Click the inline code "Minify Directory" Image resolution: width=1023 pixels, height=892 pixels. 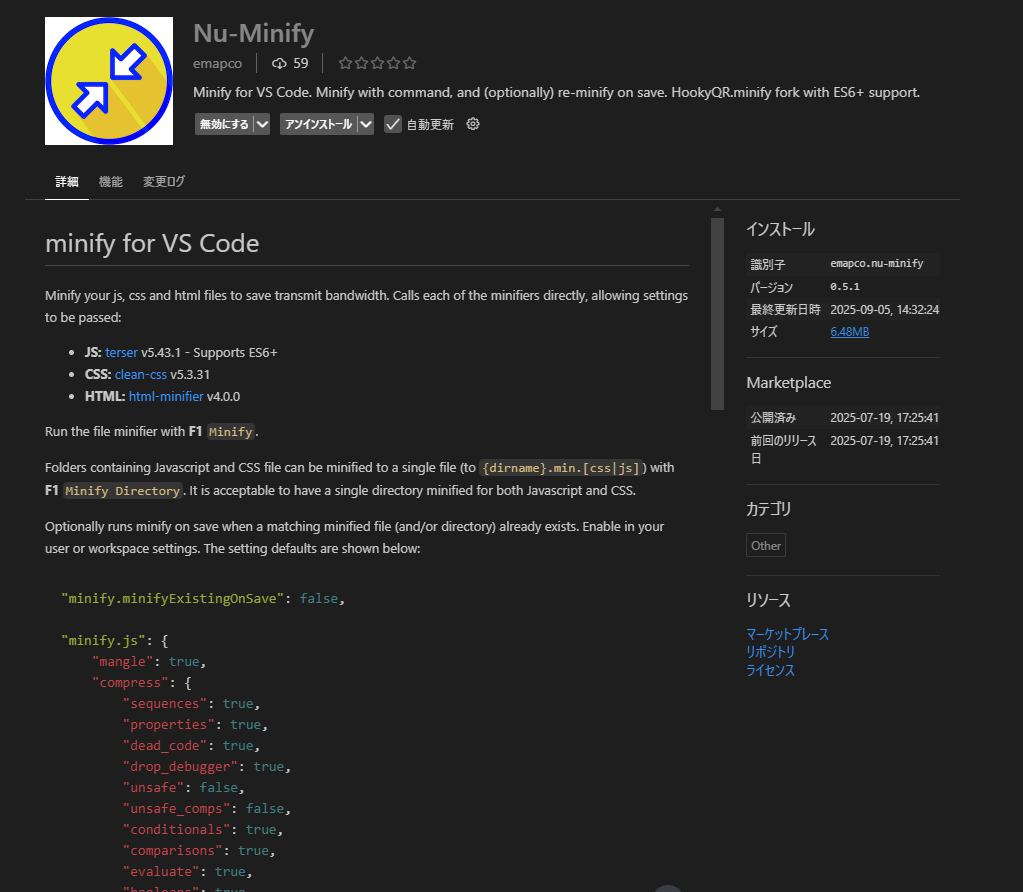[x=123, y=491]
